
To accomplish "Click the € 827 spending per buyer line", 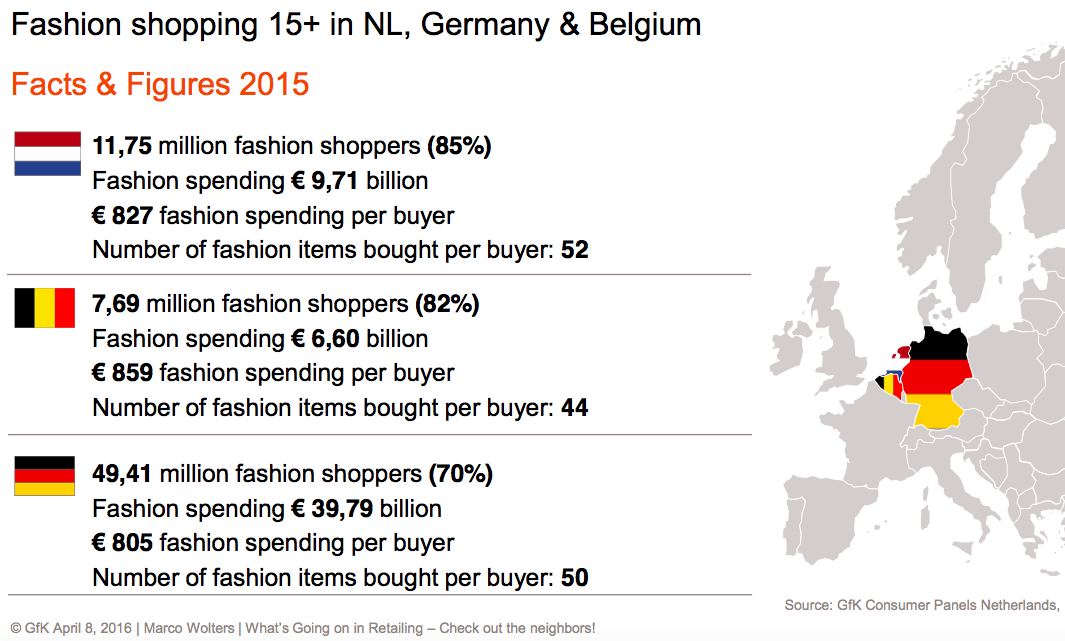I will tap(273, 215).
